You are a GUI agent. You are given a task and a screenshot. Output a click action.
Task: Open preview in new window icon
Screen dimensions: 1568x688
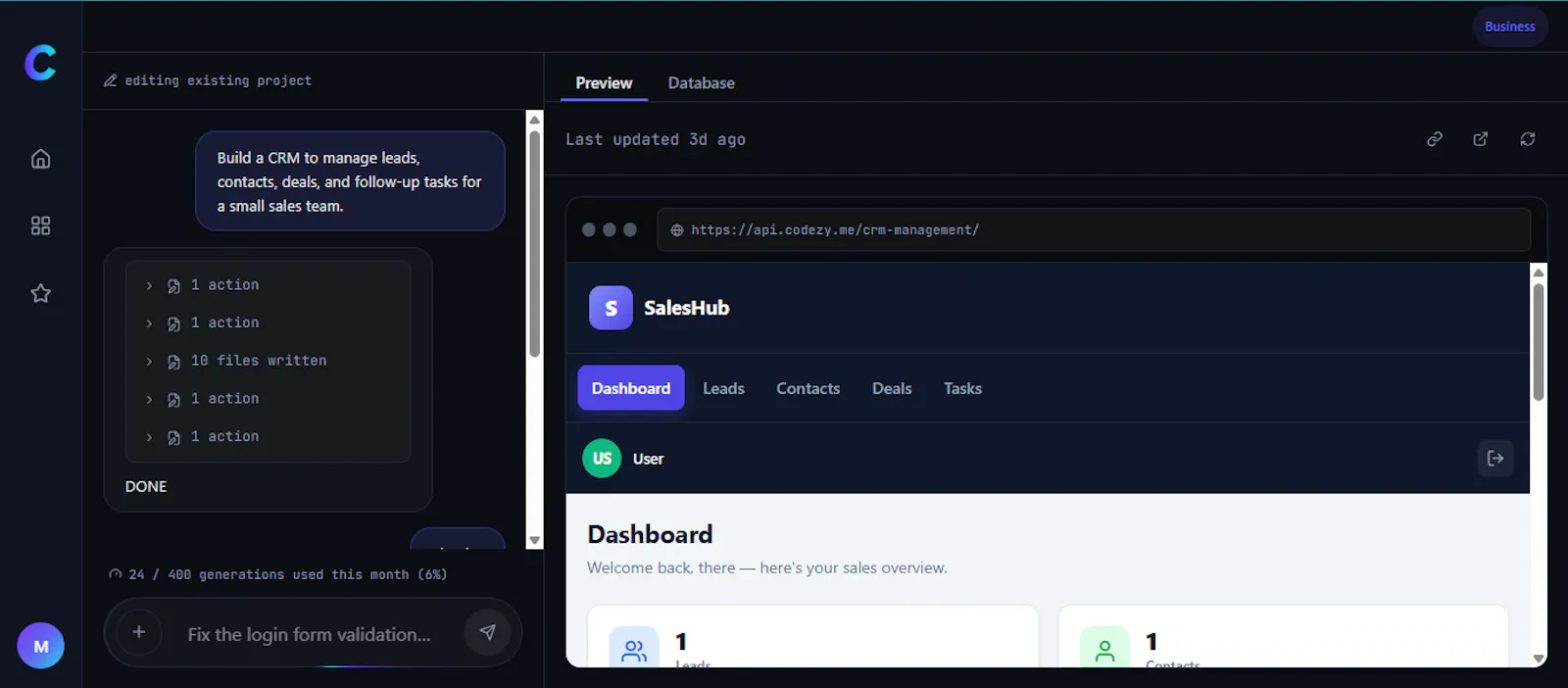click(1481, 139)
